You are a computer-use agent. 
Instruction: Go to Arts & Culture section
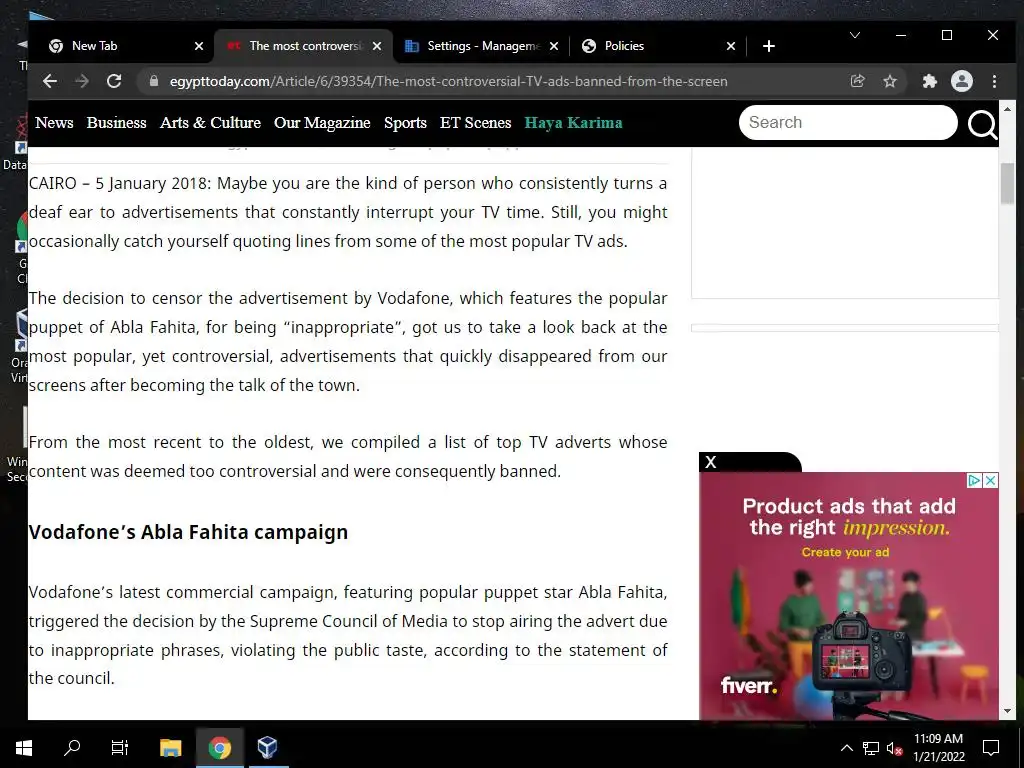(x=210, y=123)
